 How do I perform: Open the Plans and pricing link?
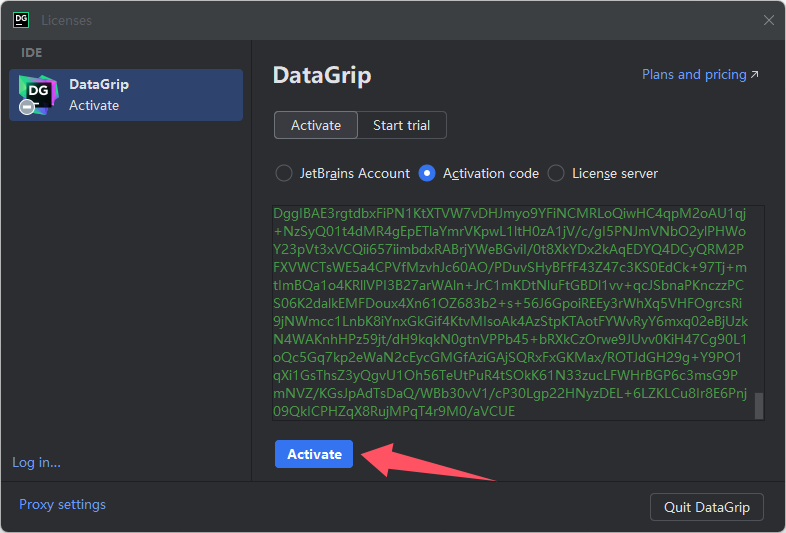700,75
